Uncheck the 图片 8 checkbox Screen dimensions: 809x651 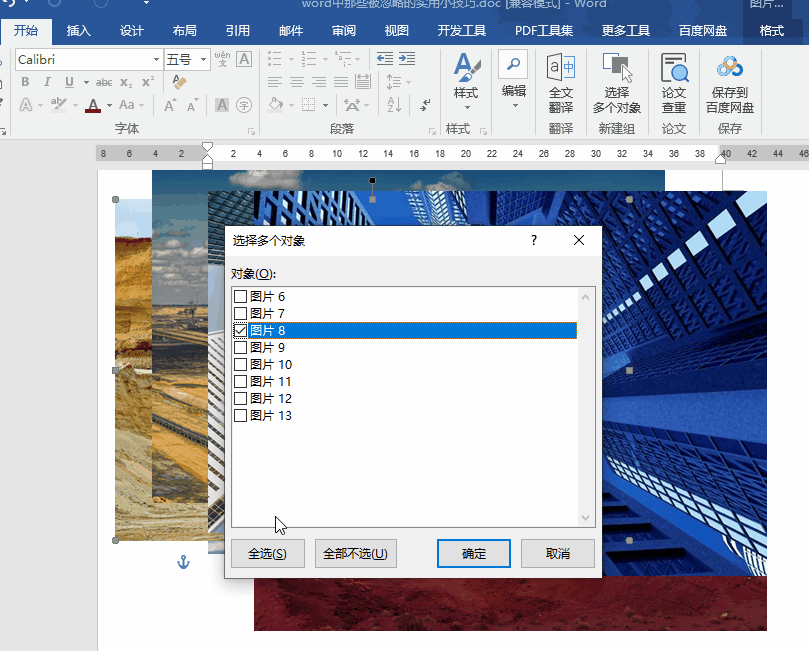240,331
